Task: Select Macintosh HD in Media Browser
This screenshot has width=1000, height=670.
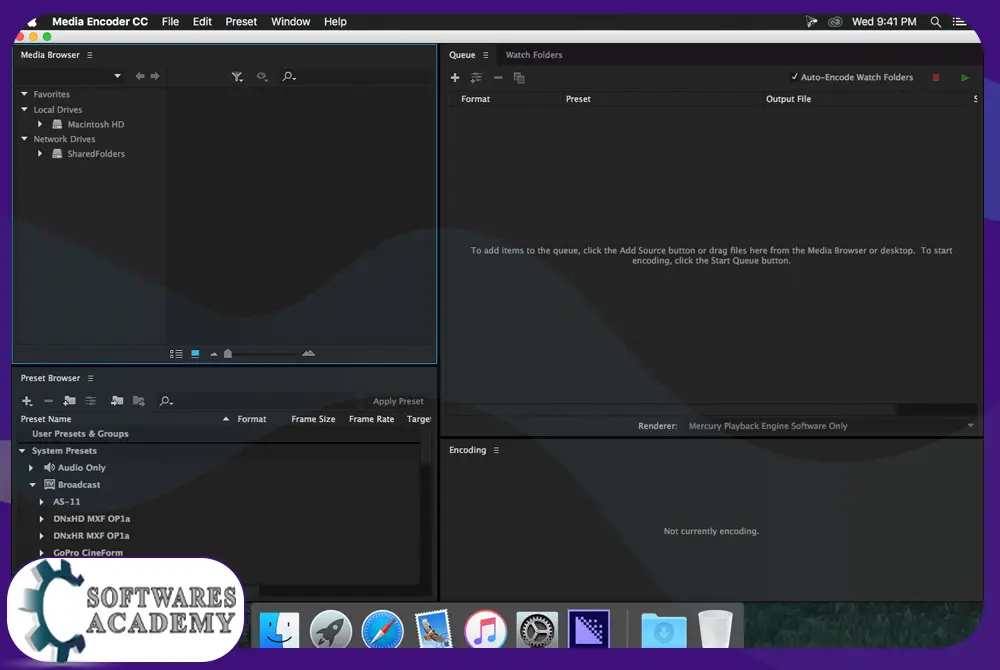Action: pos(96,124)
